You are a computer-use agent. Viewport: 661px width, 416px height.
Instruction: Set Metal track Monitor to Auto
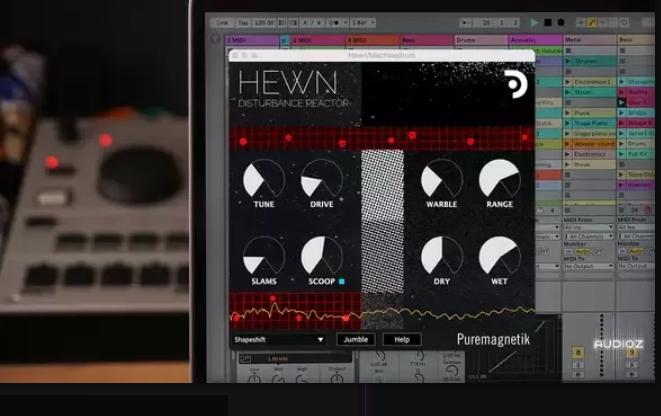point(583,251)
